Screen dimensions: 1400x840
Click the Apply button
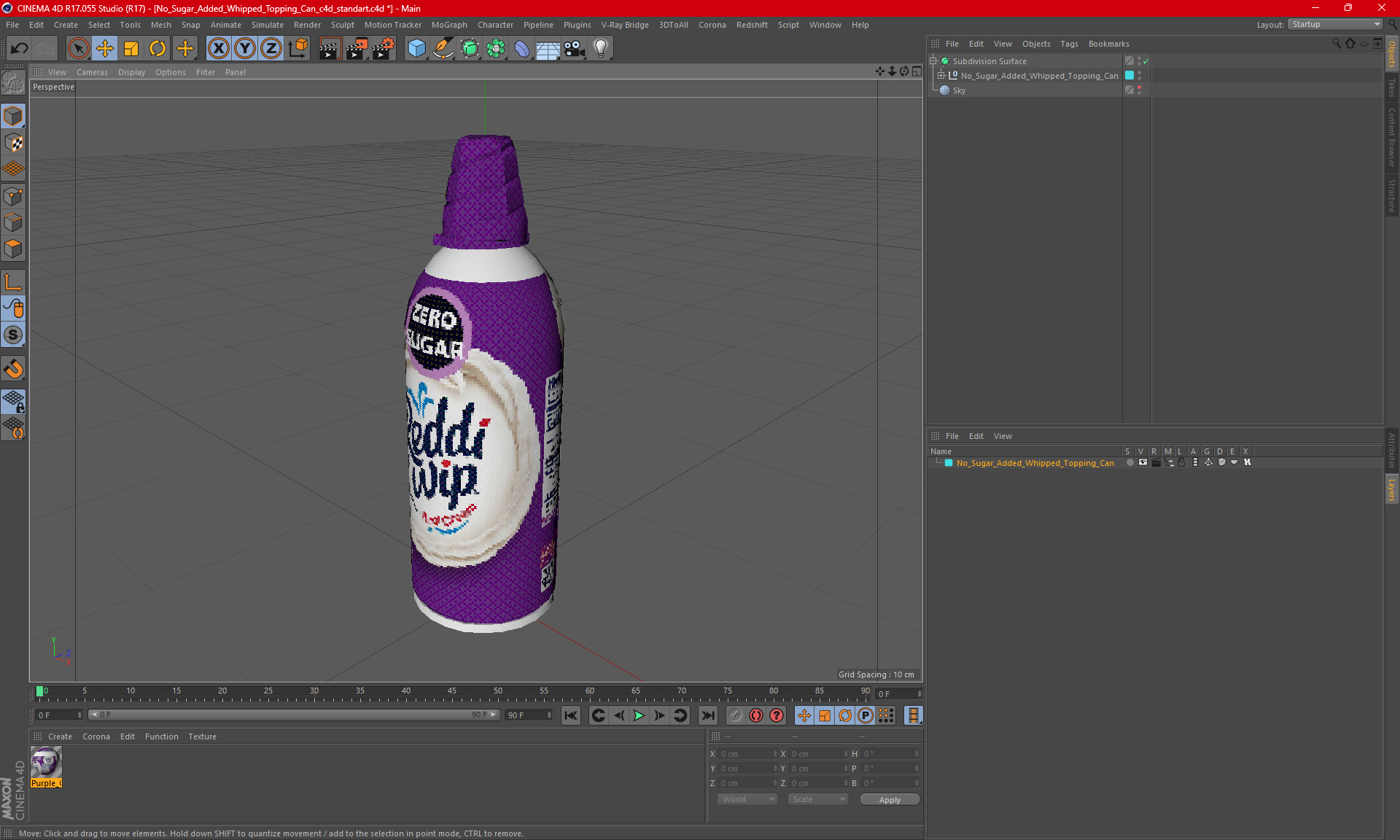tap(890, 800)
